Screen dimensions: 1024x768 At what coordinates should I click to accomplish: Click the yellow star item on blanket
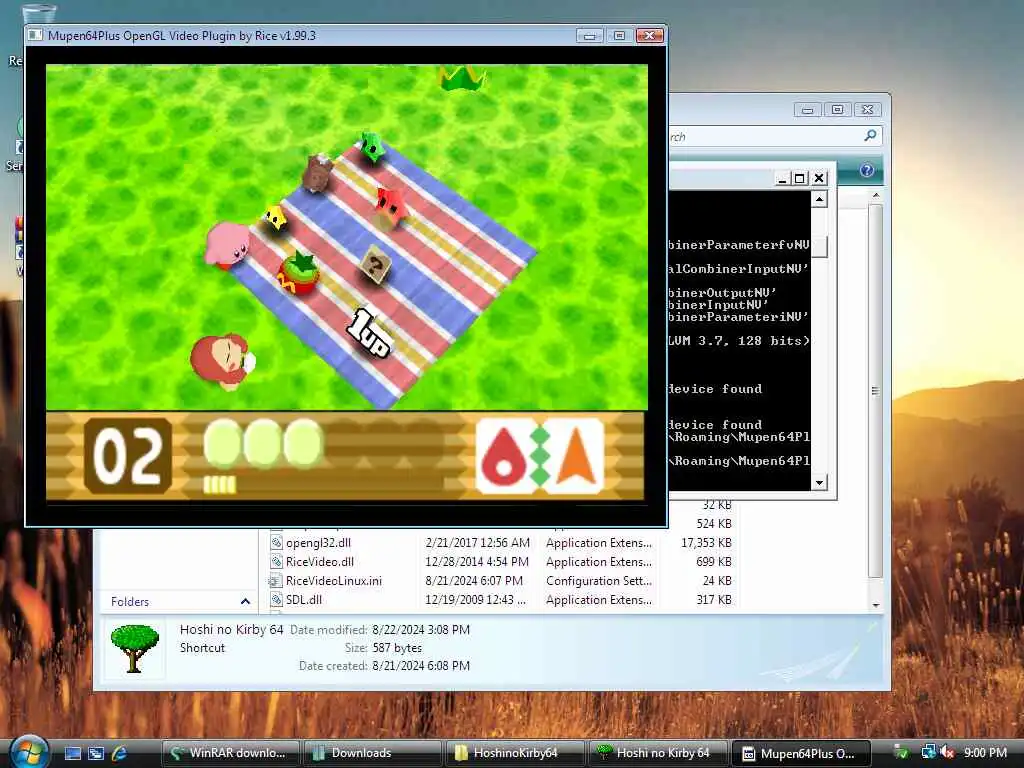click(275, 217)
